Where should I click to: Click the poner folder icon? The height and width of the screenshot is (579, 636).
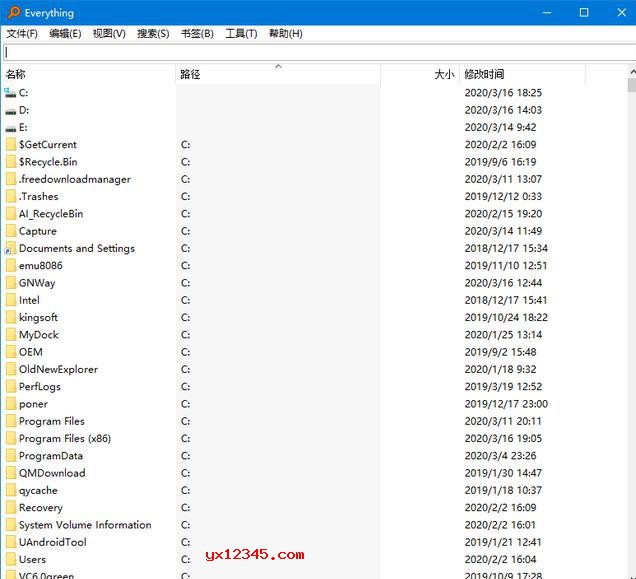[x=11, y=404]
